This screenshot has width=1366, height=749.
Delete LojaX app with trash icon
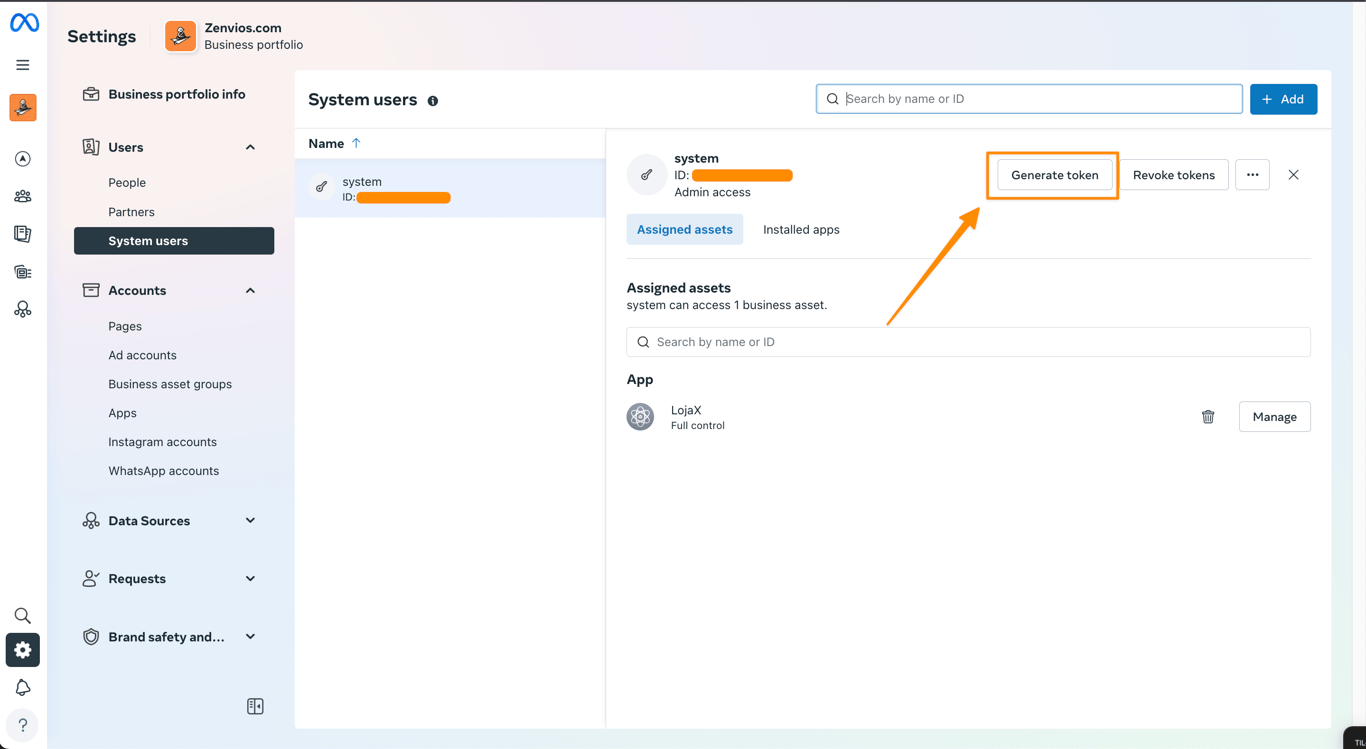pos(1208,417)
